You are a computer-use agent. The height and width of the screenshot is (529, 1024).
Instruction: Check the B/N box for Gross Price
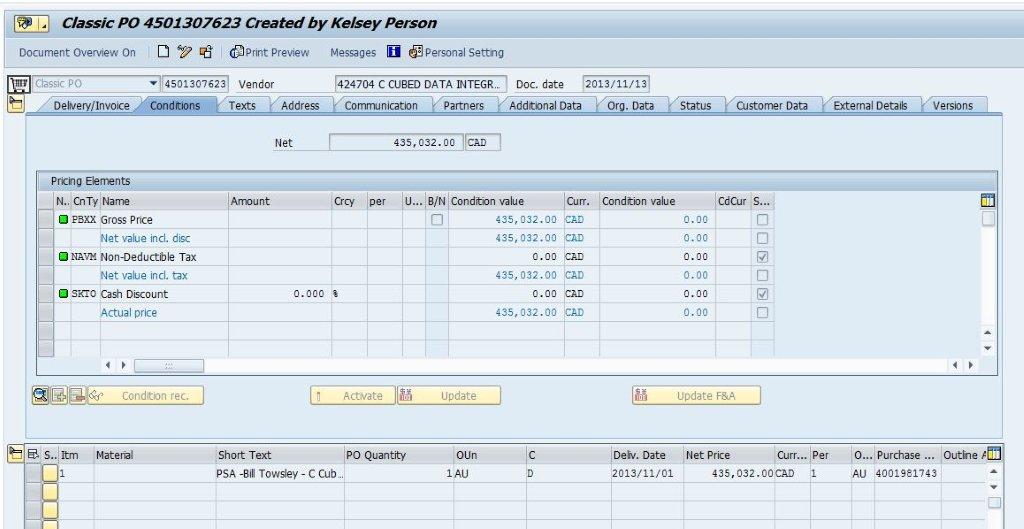[x=437, y=220]
